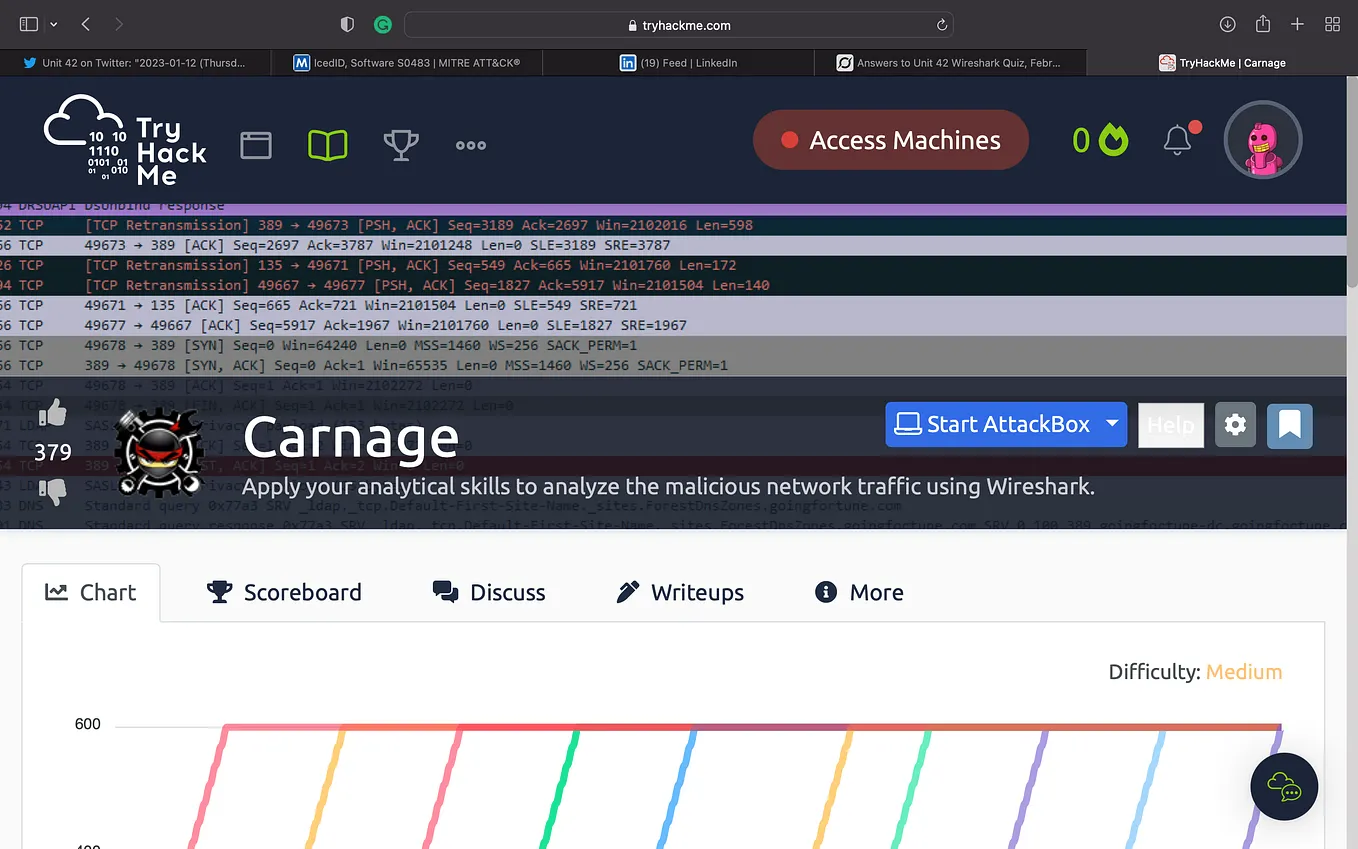Image resolution: width=1358 pixels, height=849 pixels.
Task: Open the browser sidebar dropdown chevron
Action: (54, 24)
